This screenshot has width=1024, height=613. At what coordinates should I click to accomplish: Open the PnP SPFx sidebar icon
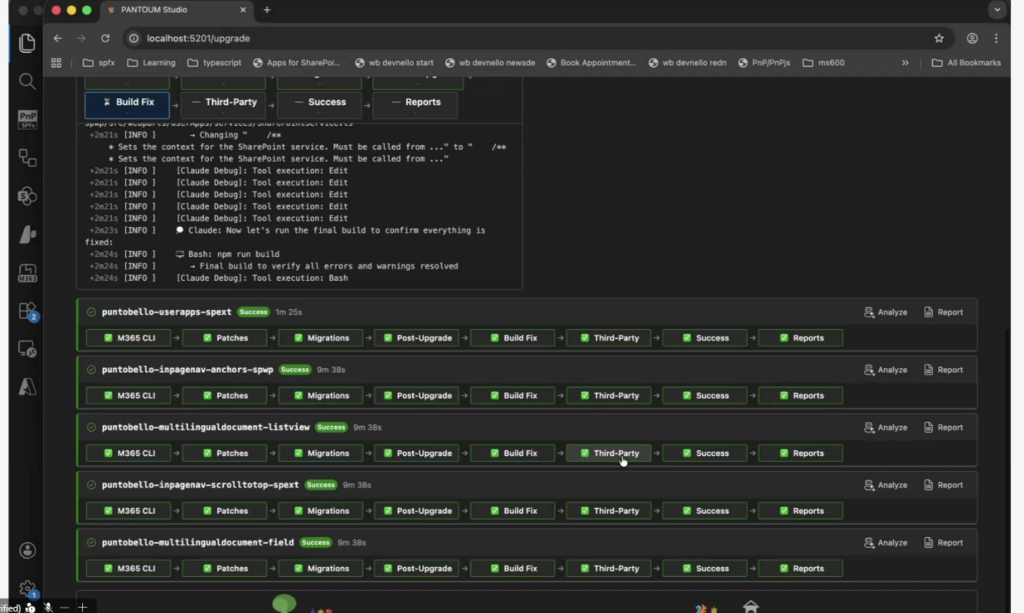click(27, 120)
